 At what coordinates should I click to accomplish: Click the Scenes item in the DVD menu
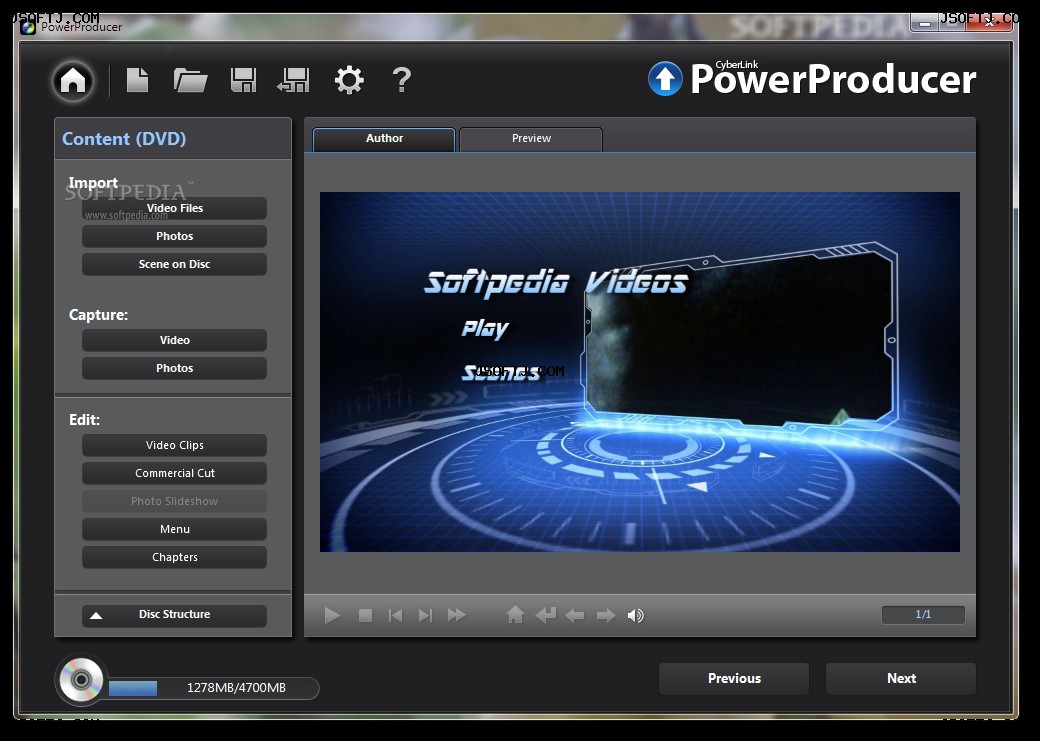click(x=501, y=372)
